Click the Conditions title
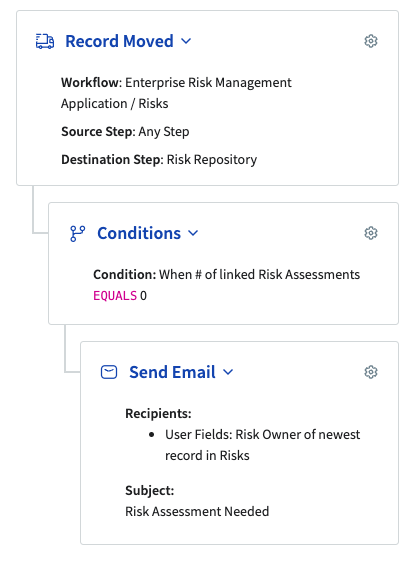 tap(139, 233)
